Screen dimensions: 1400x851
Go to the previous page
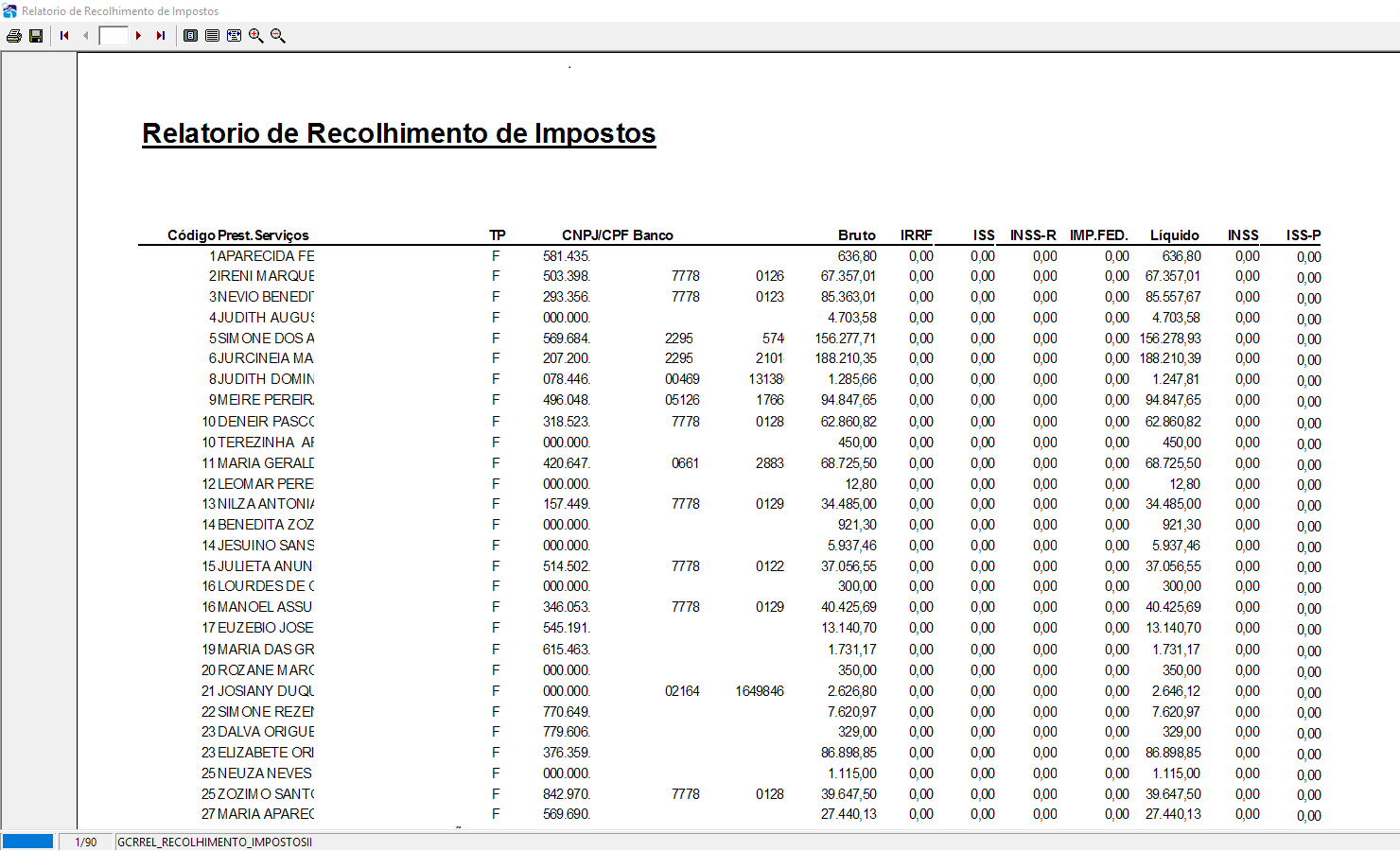point(86,36)
